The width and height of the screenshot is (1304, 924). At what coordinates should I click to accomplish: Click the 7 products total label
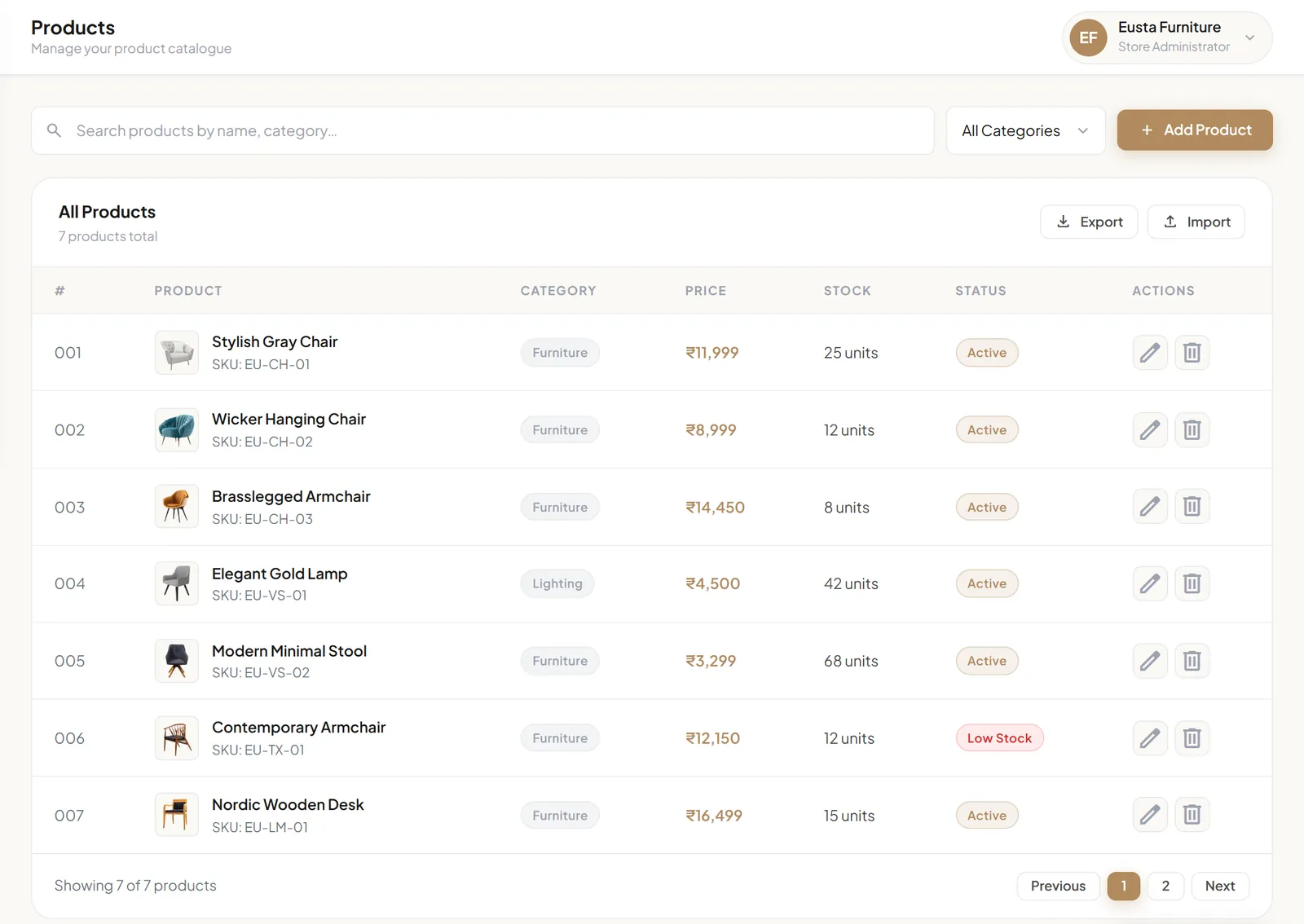pos(108,236)
